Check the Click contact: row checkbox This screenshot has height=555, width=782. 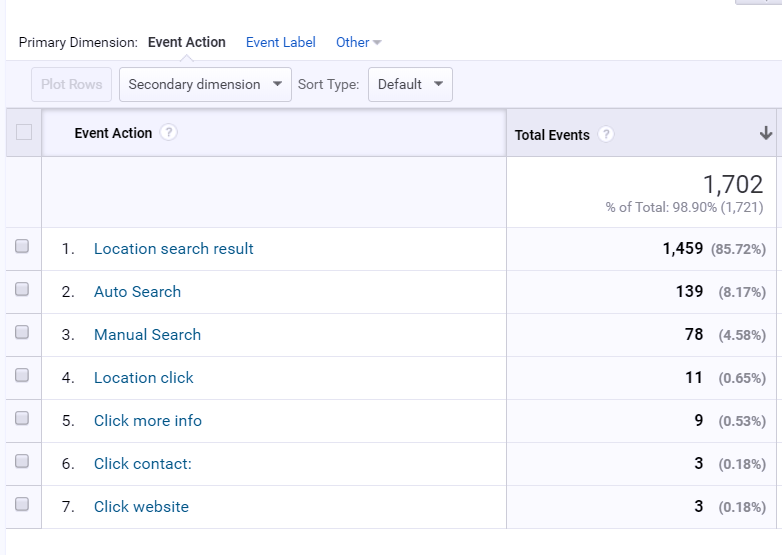tap(22, 461)
